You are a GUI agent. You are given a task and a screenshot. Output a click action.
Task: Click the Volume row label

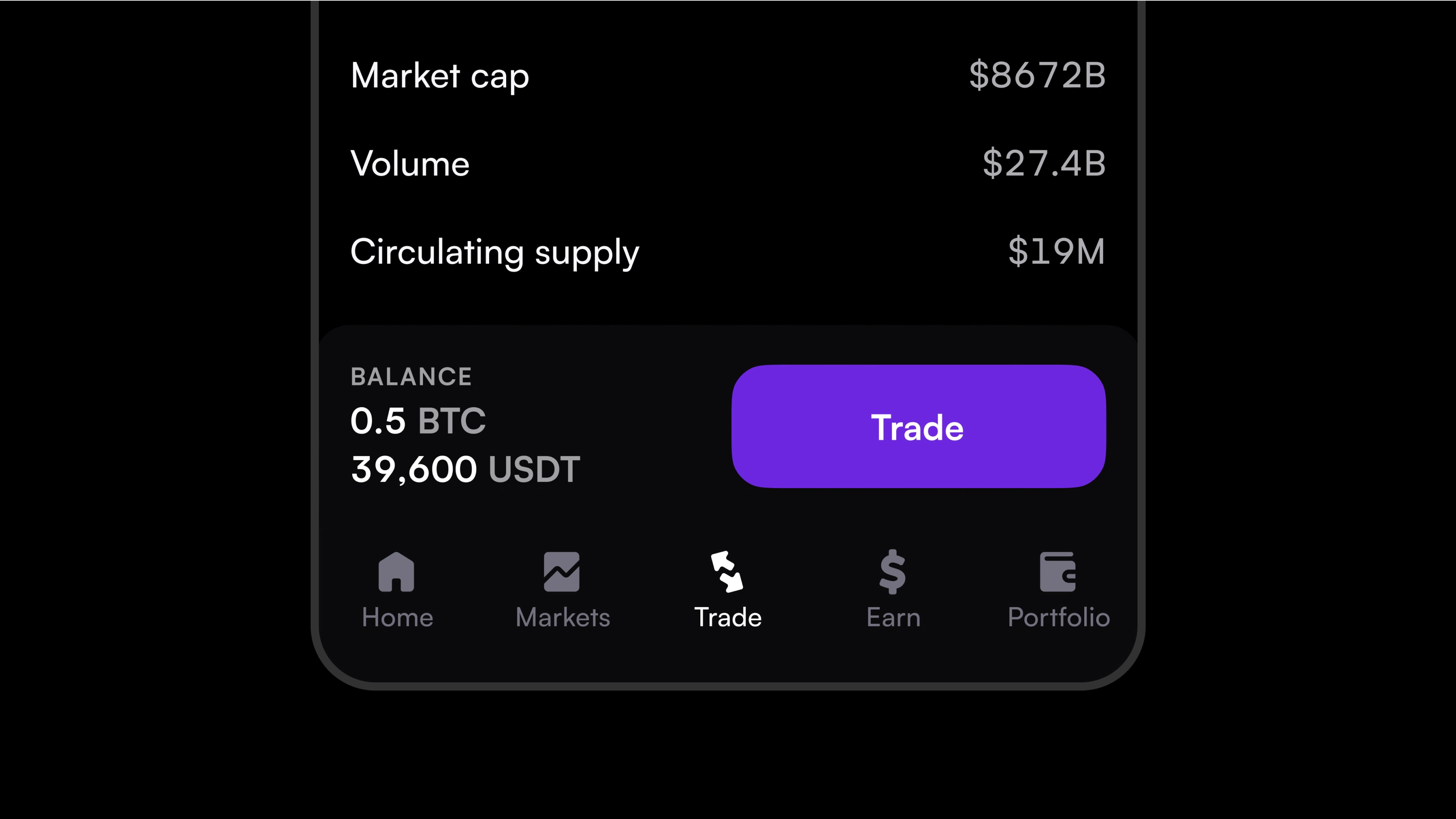pos(410,164)
